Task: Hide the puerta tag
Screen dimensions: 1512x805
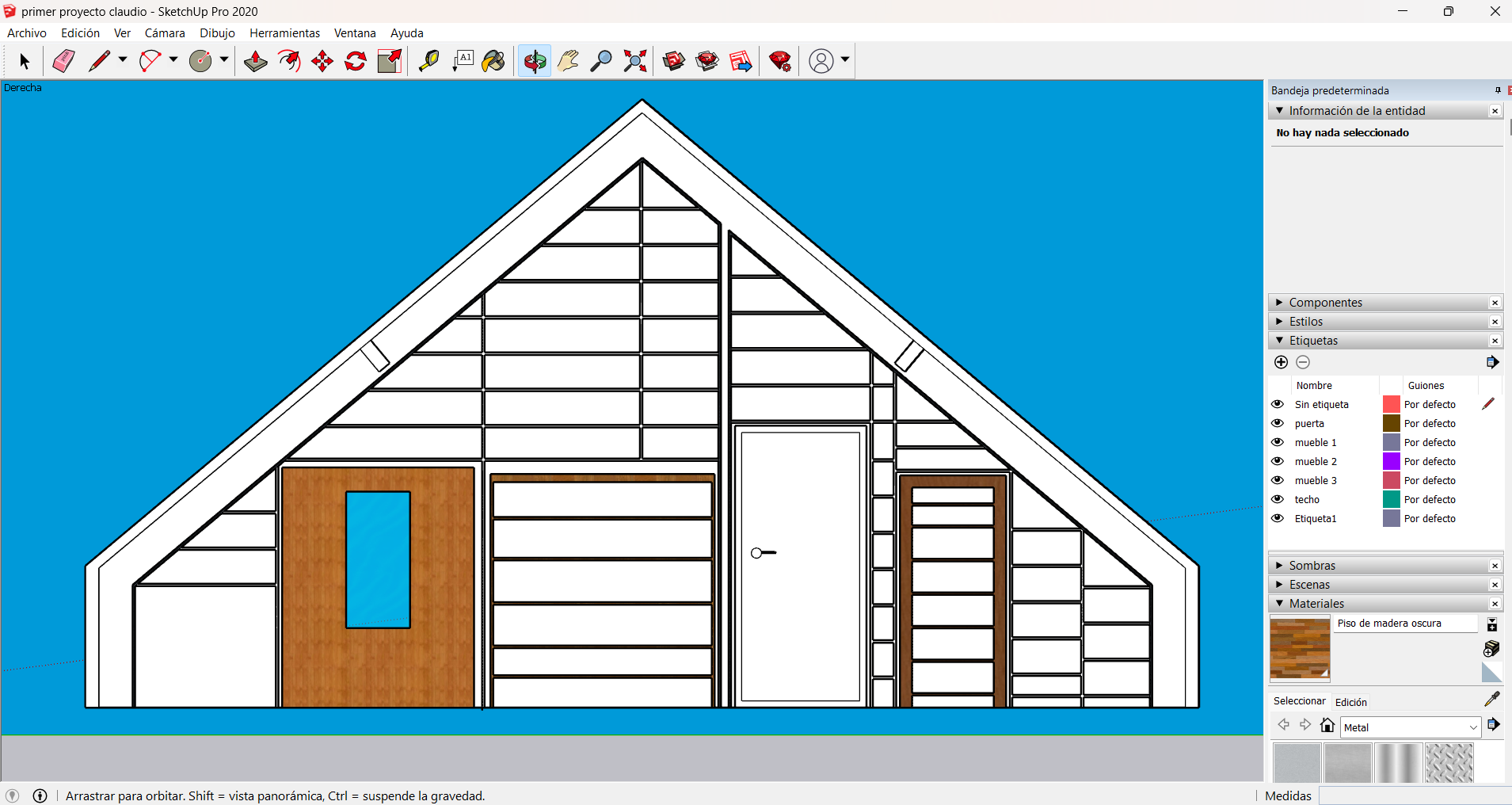Action: [x=1278, y=423]
